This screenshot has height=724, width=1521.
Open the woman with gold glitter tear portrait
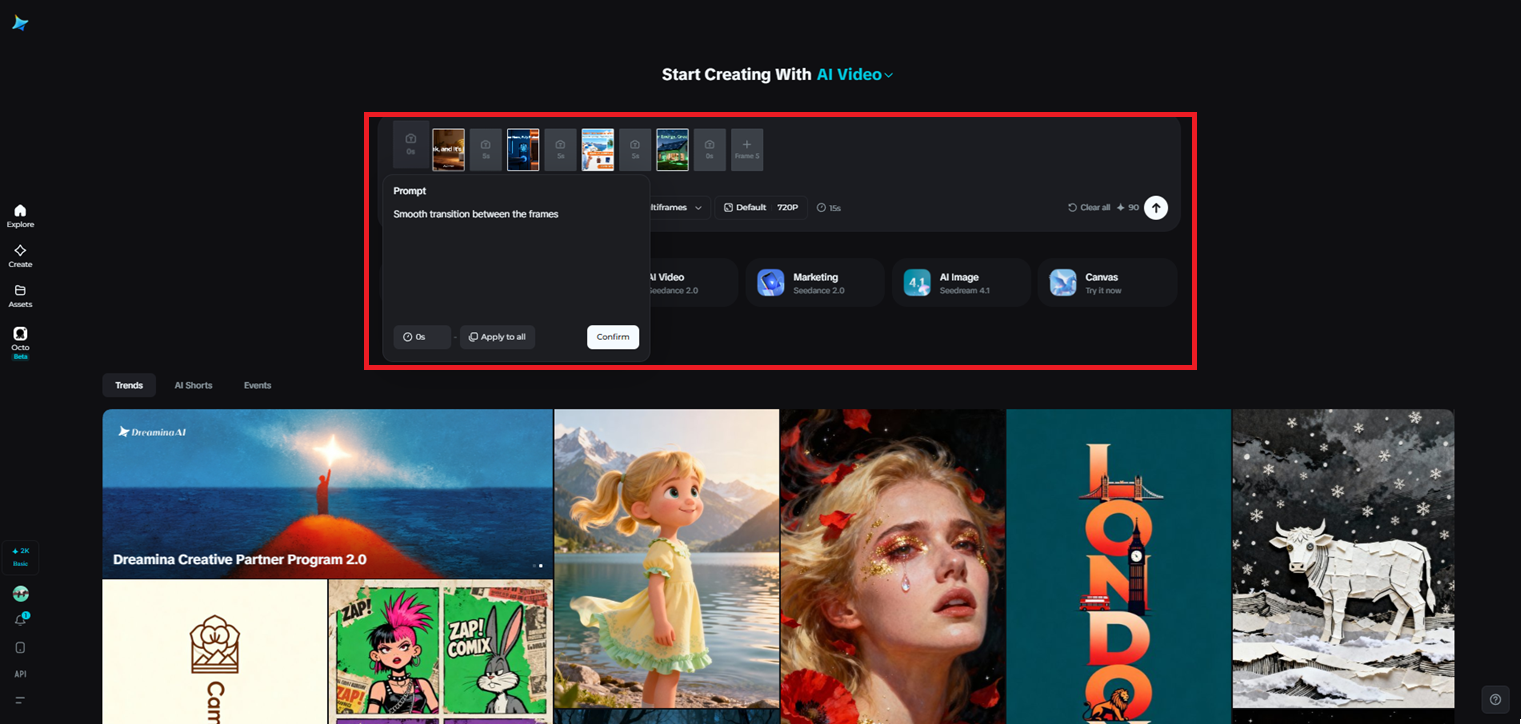click(893, 566)
